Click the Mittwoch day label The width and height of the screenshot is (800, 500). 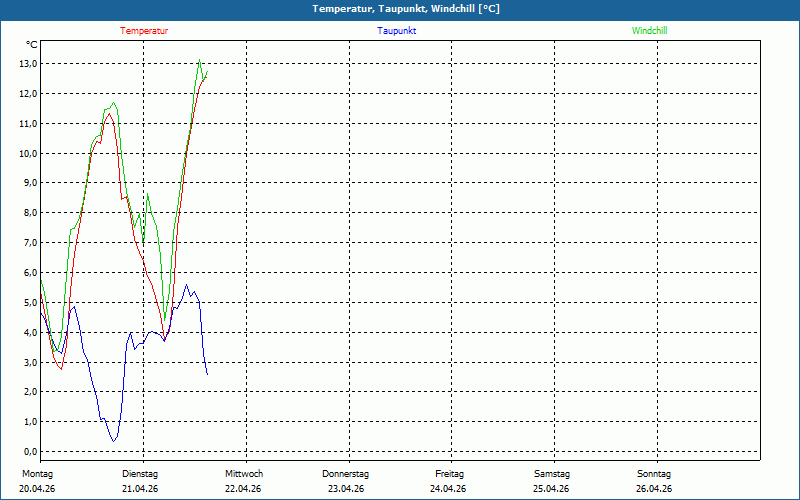(x=244, y=474)
